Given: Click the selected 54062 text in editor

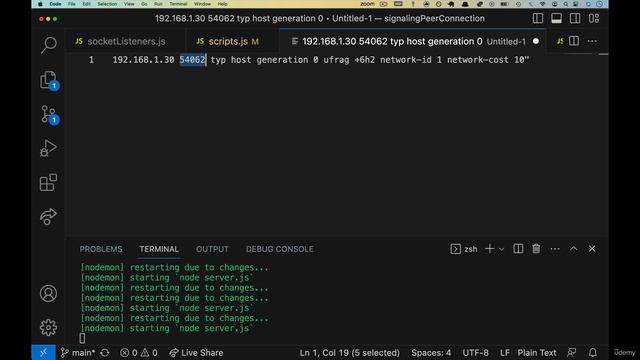Looking at the screenshot, I should [193, 60].
